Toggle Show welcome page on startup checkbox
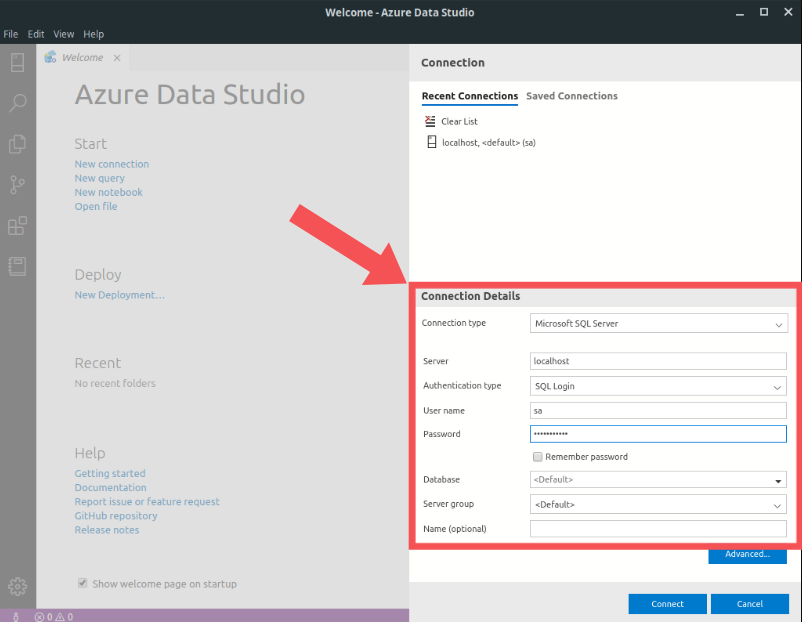802x622 pixels. tap(82, 583)
